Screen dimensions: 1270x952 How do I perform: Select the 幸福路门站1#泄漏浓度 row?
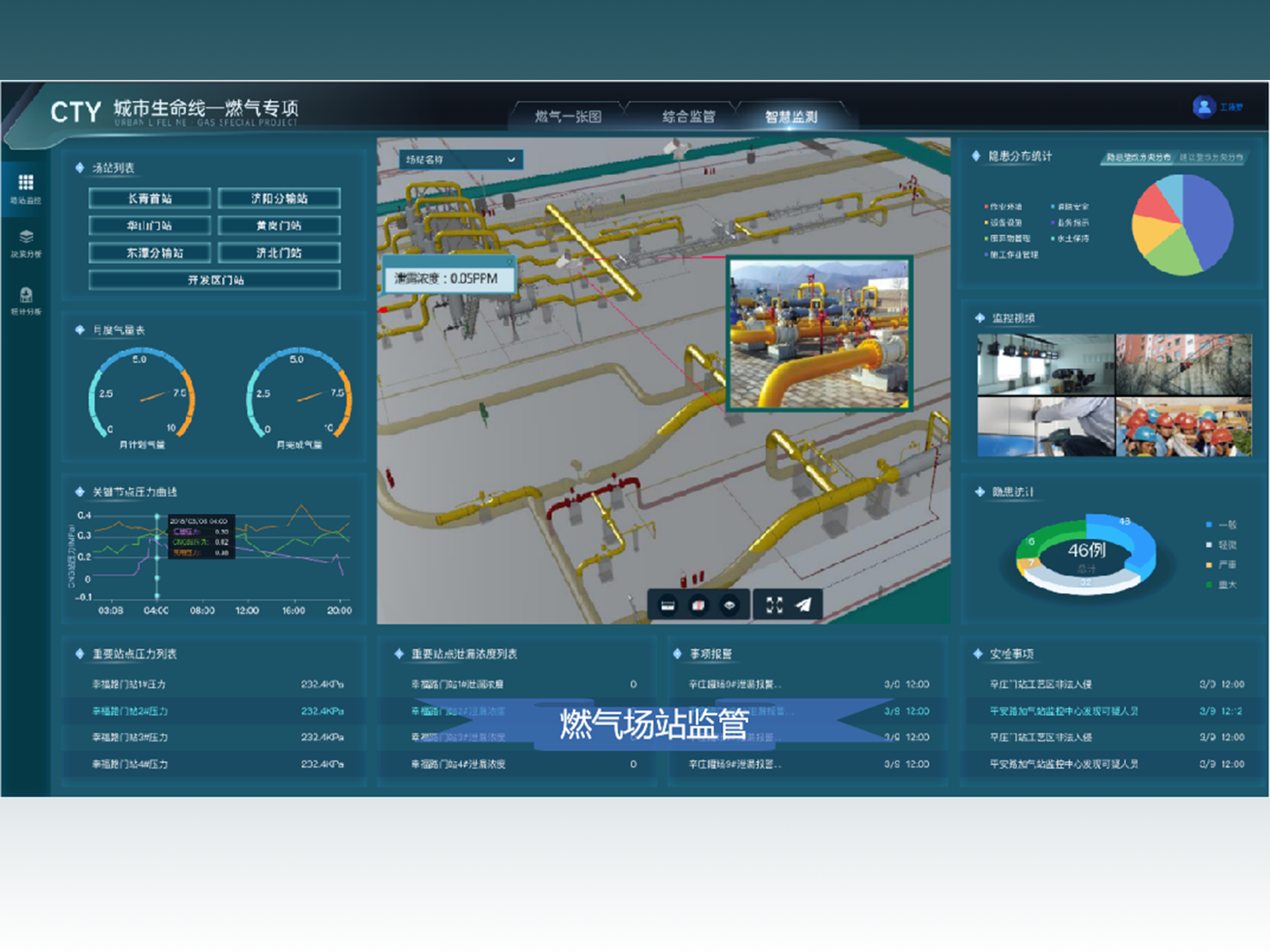(517, 684)
